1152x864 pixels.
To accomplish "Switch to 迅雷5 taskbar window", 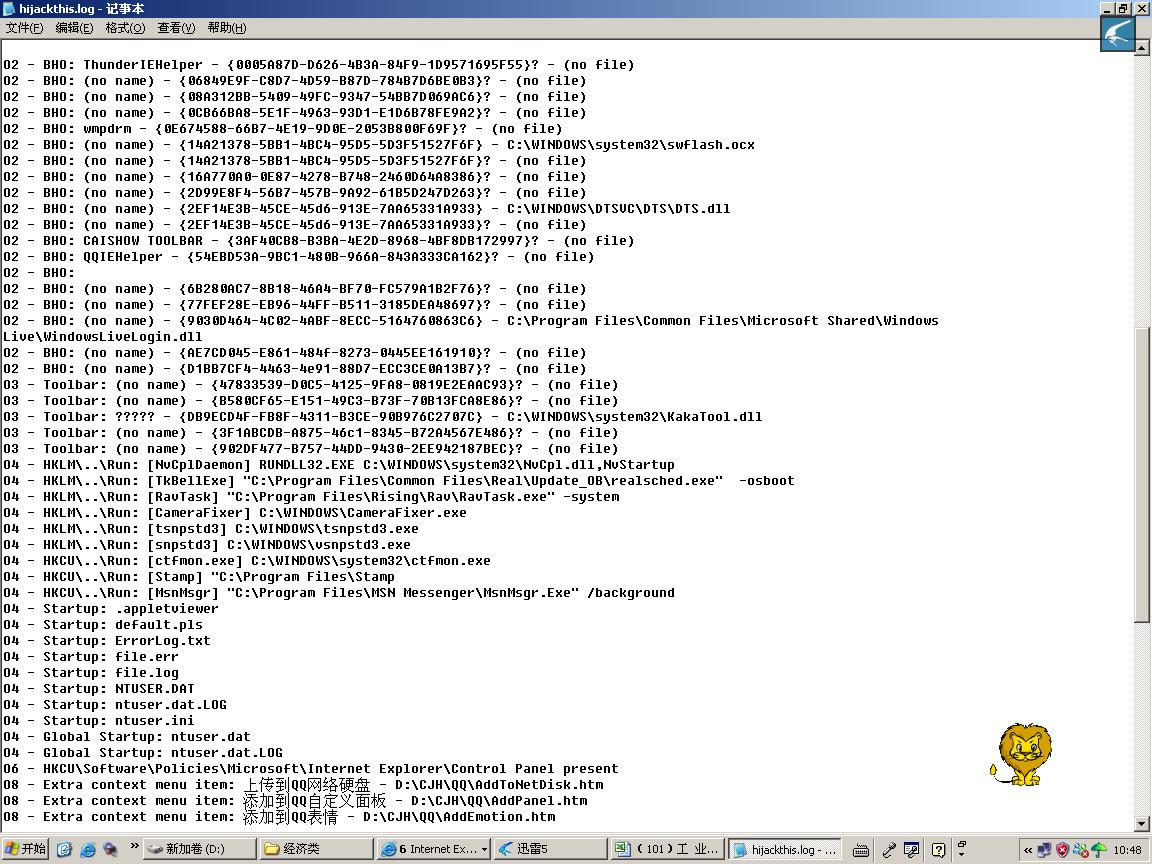I will [x=550, y=849].
